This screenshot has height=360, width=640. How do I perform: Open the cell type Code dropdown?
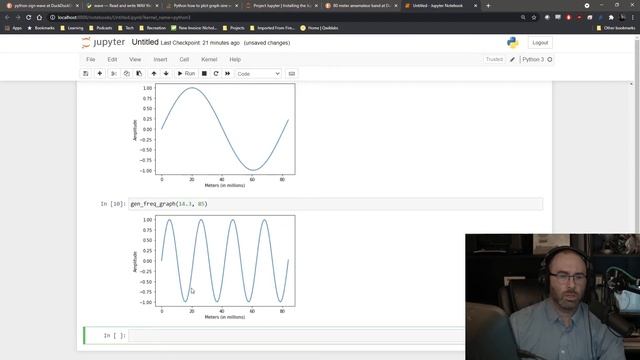(x=258, y=74)
